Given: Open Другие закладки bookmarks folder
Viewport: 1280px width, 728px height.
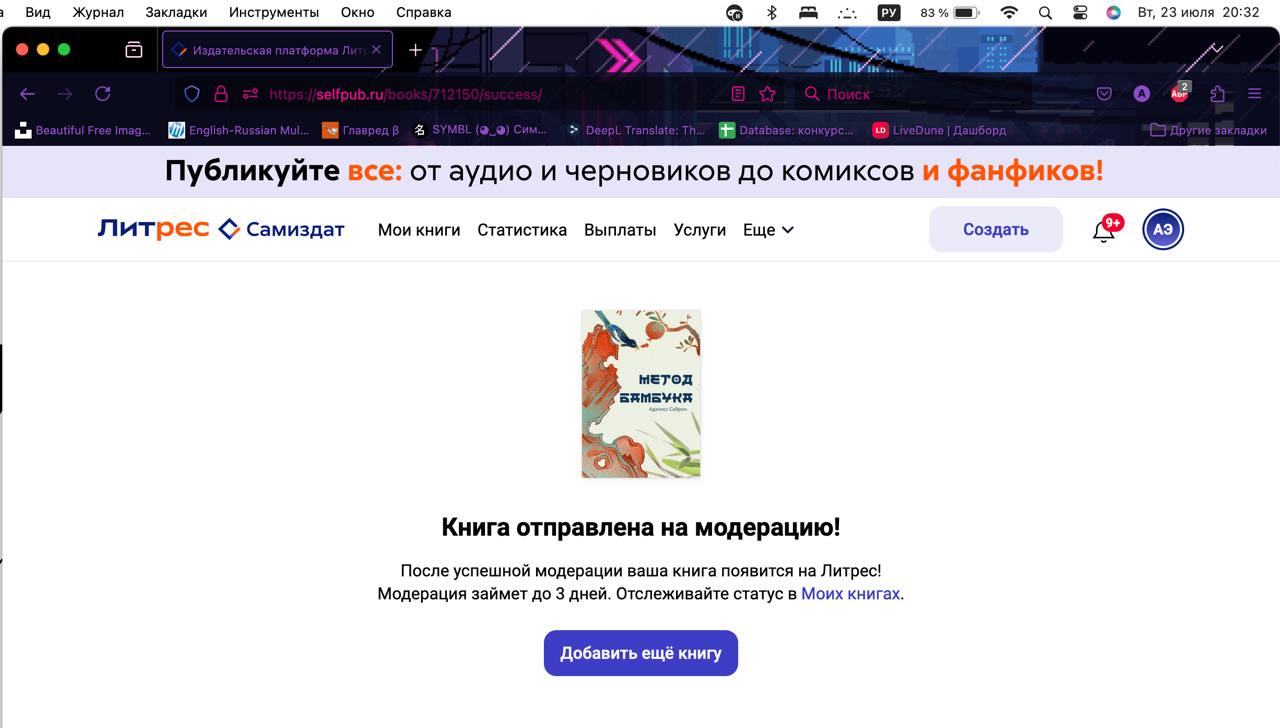Looking at the screenshot, I should (x=1208, y=130).
